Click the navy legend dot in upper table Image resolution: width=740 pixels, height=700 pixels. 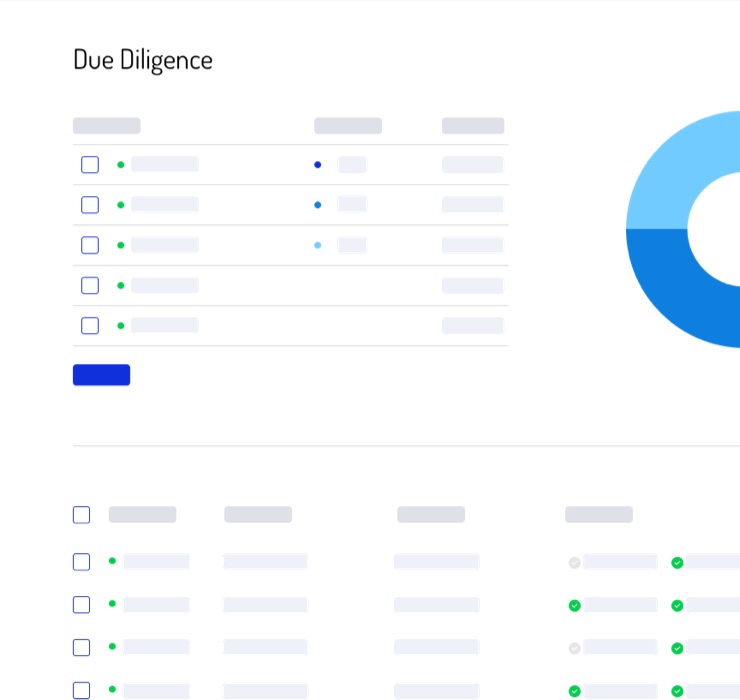pos(318,165)
